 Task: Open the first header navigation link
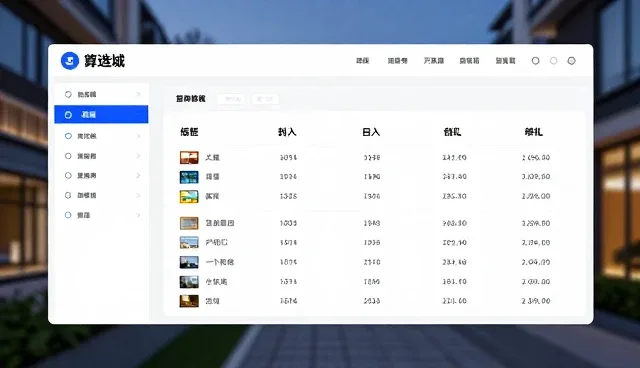coord(362,61)
